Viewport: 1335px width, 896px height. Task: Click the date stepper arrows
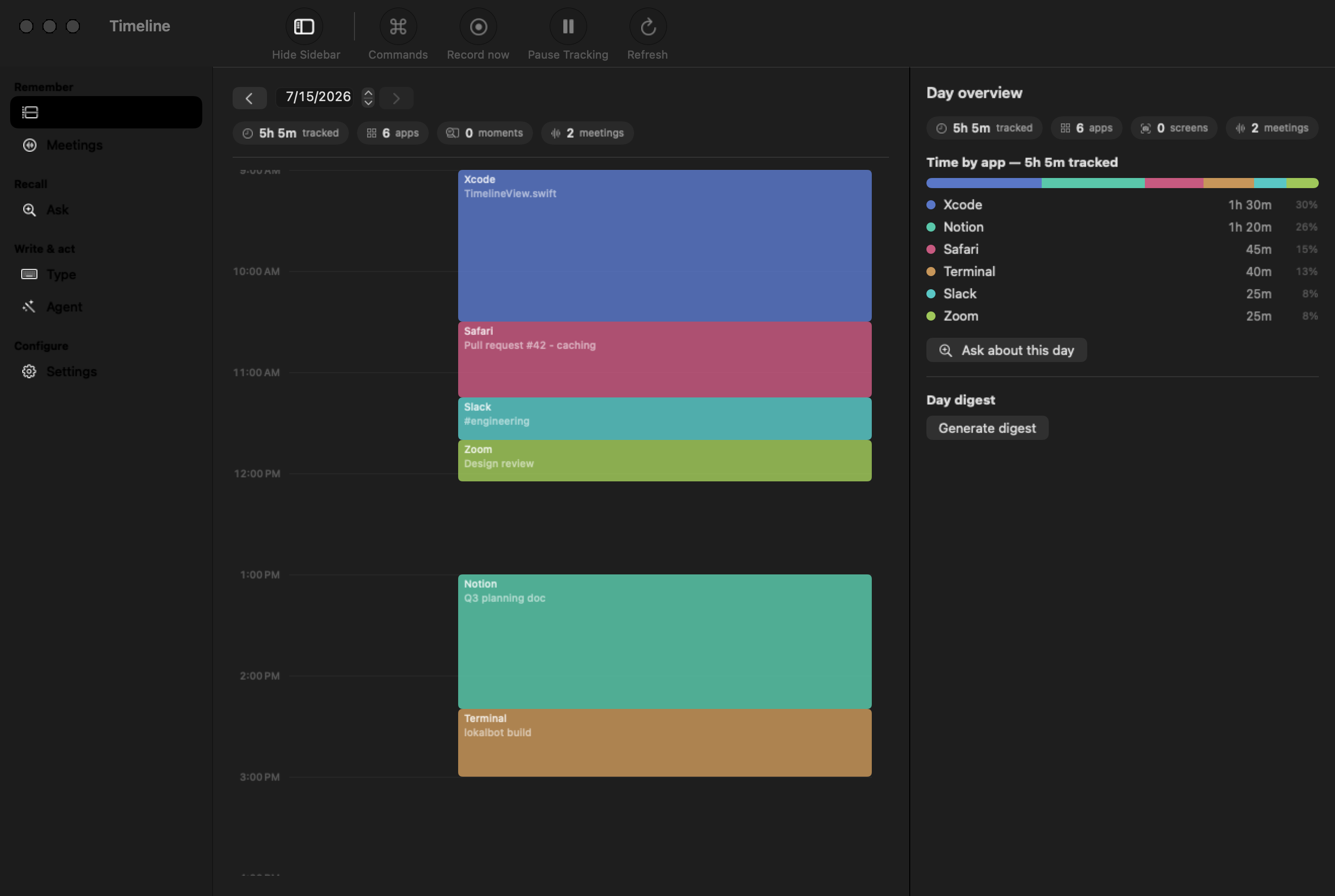click(368, 98)
